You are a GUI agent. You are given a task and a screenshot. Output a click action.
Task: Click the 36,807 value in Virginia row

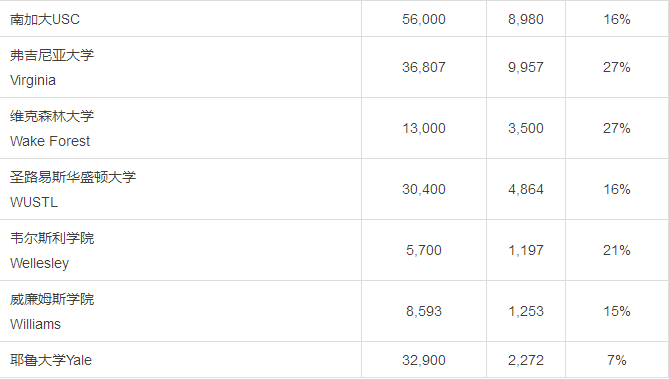(424, 67)
